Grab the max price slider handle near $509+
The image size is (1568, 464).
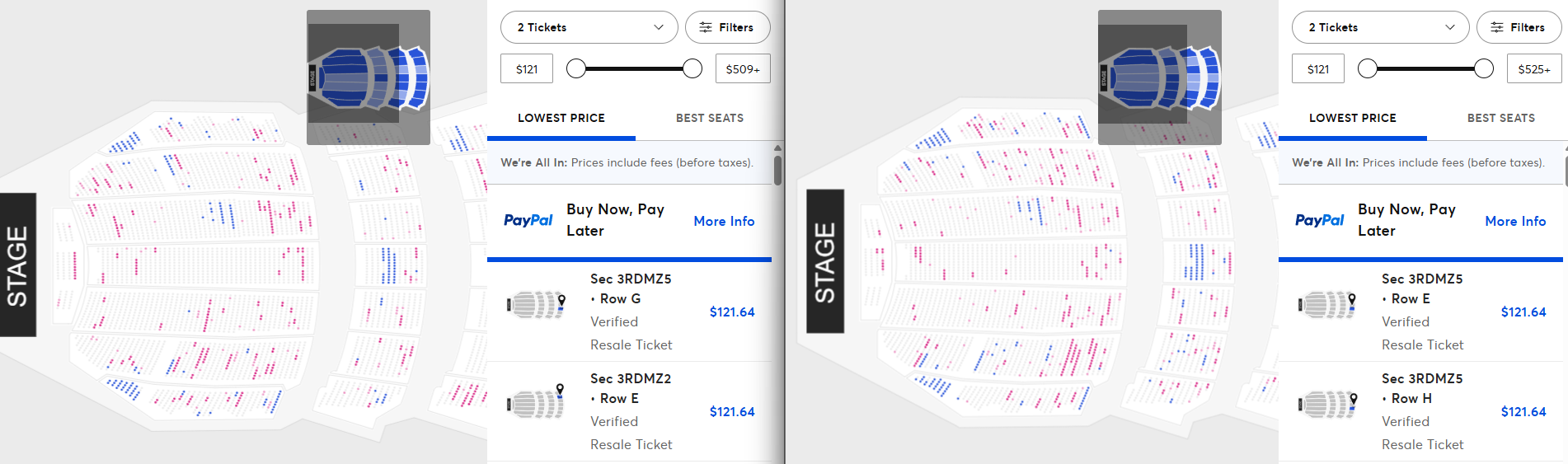point(692,68)
